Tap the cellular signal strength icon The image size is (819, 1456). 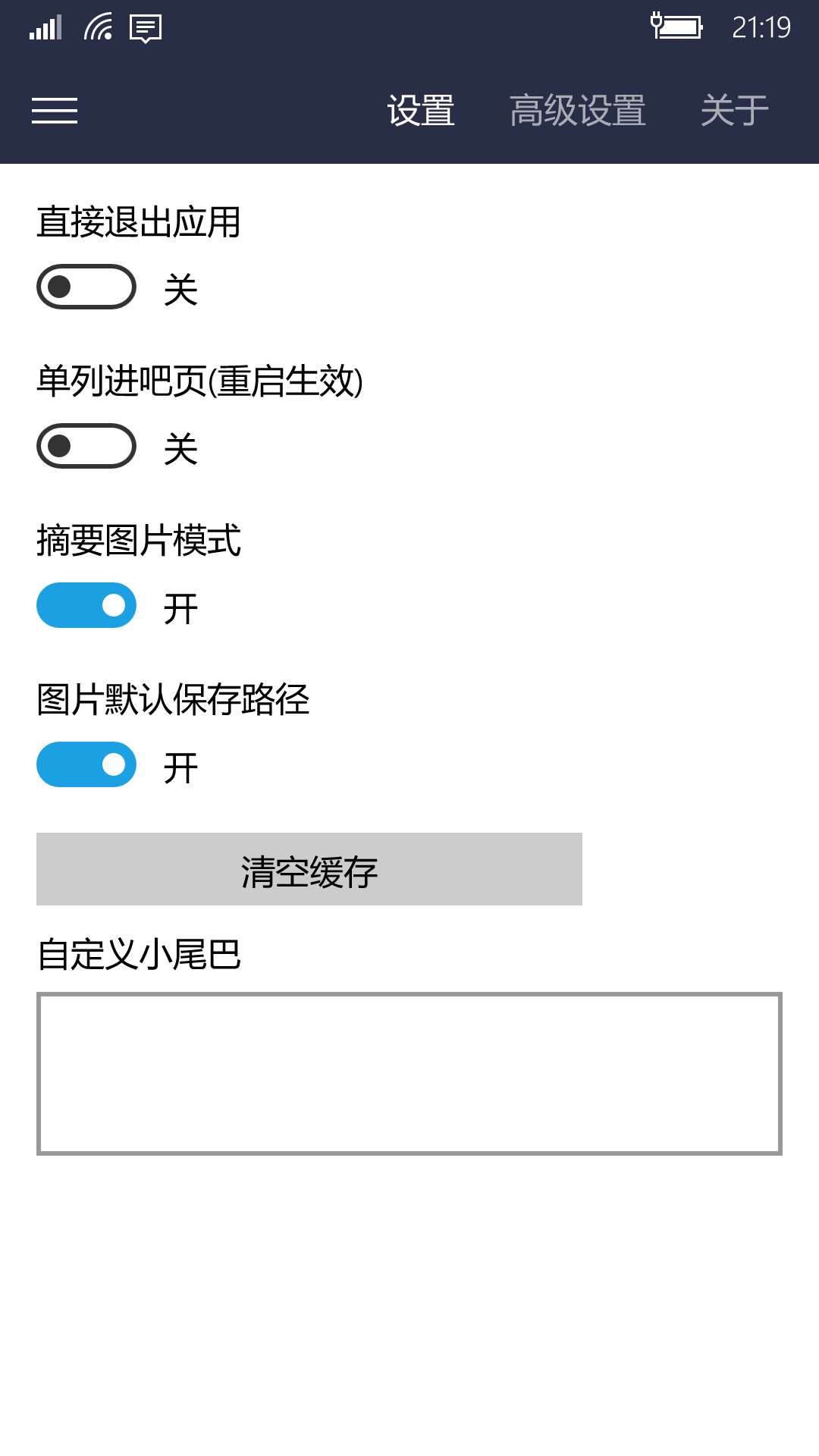tap(45, 28)
